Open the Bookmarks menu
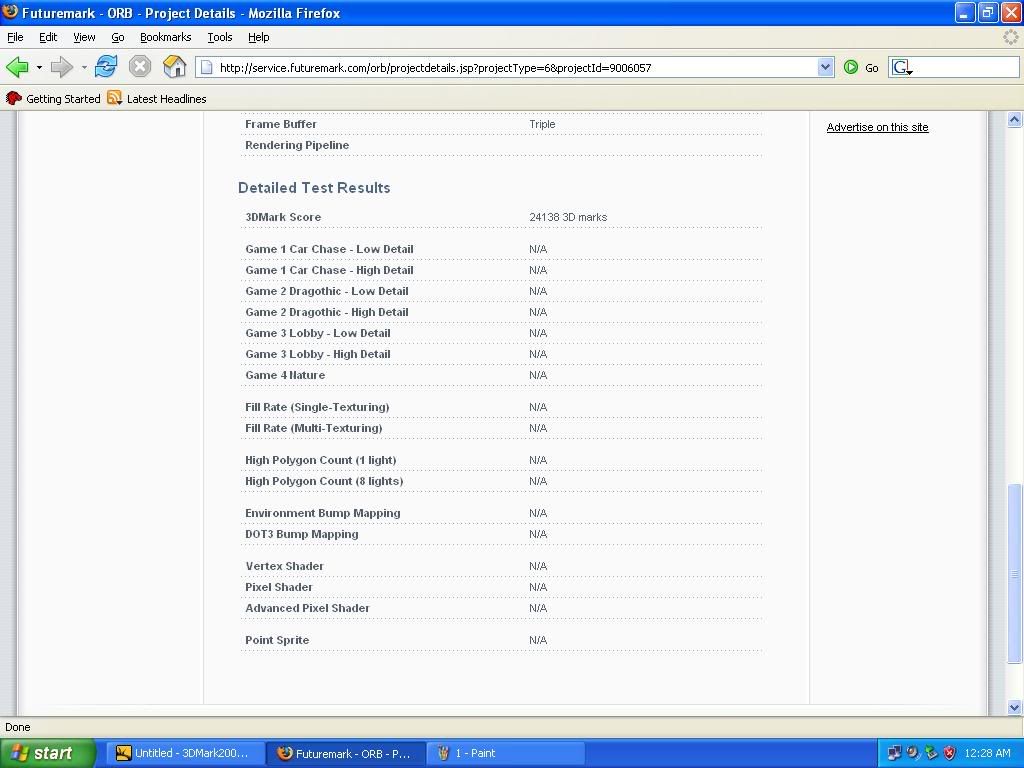 click(165, 37)
